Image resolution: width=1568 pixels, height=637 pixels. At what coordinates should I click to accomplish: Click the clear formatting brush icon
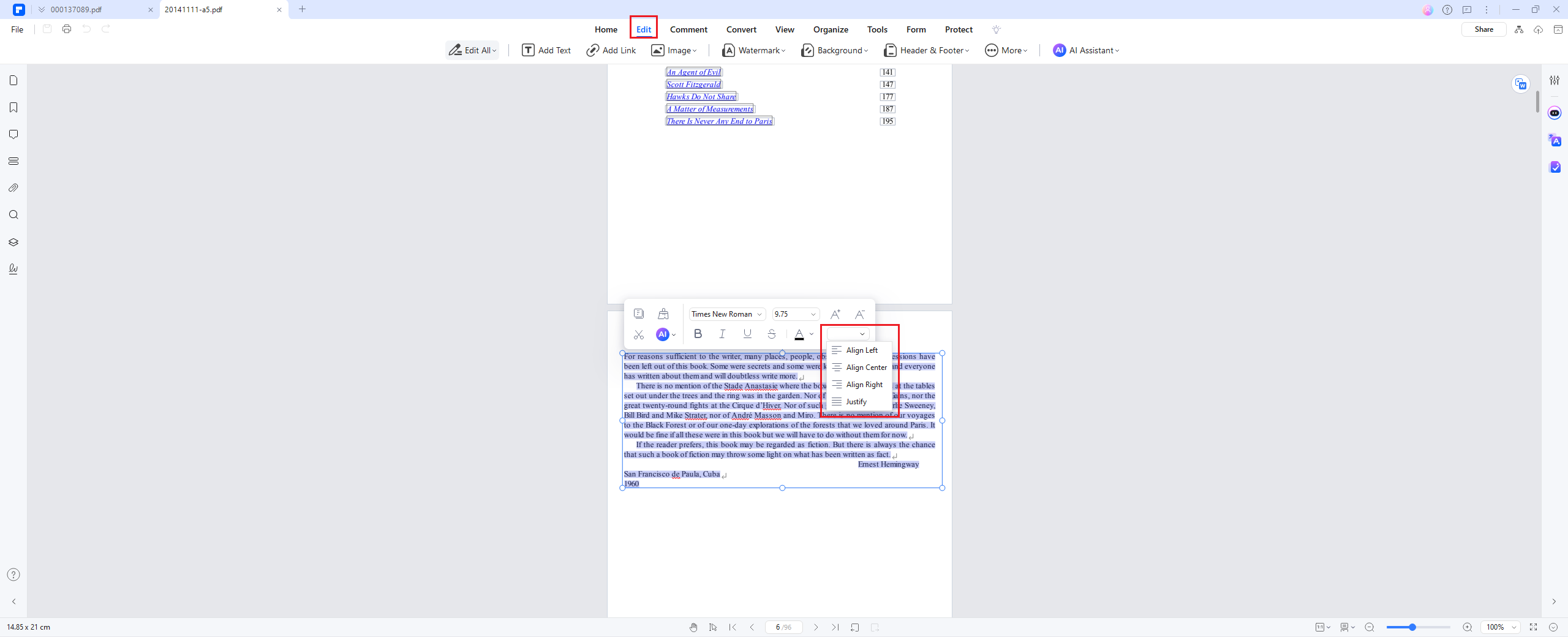coord(663,314)
